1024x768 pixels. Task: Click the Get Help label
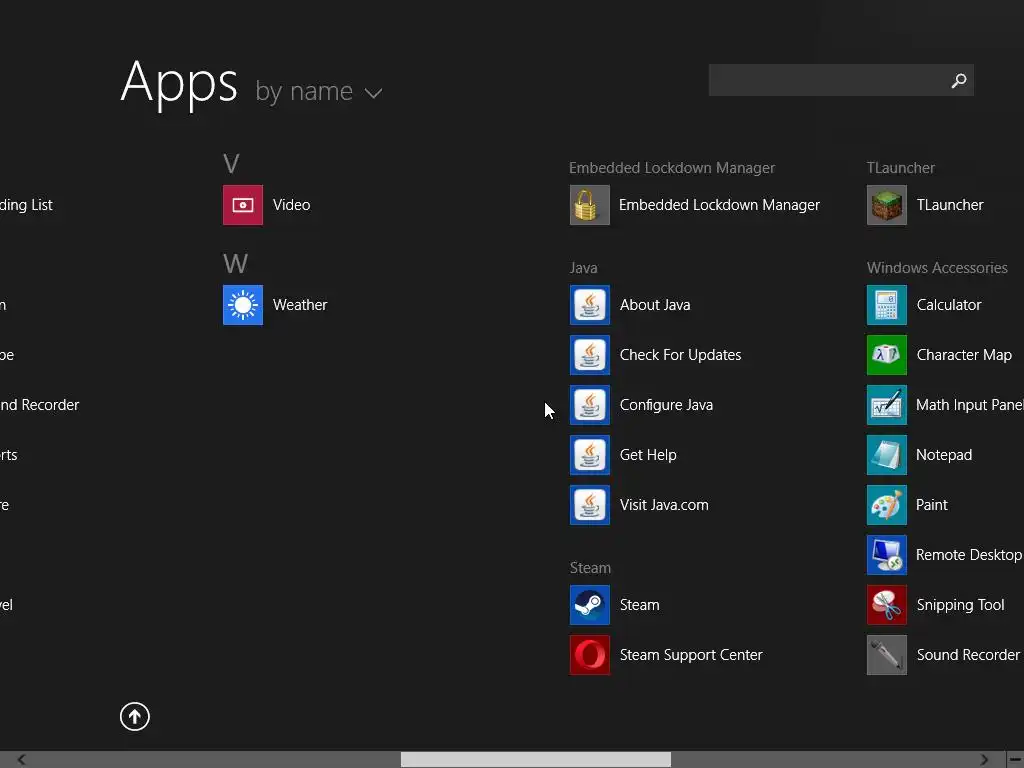pos(648,455)
